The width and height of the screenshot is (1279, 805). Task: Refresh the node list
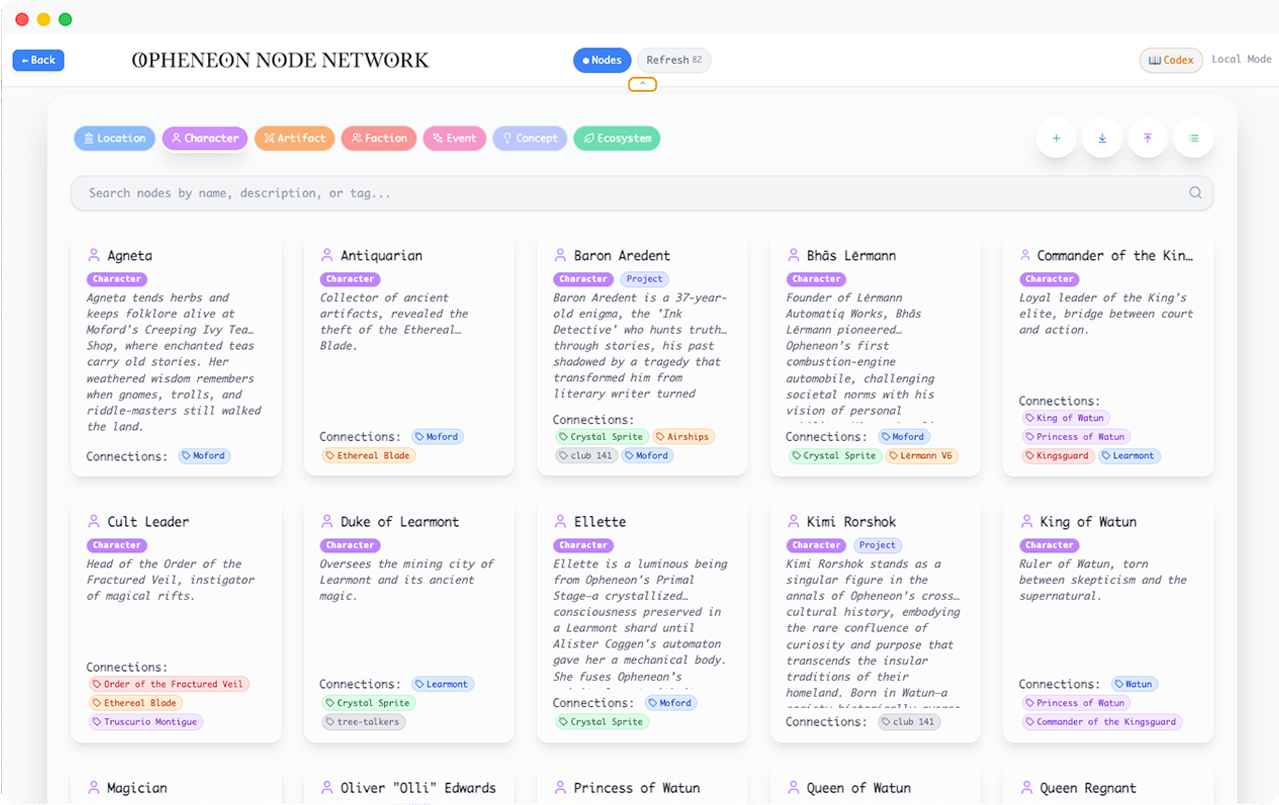pyautogui.click(x=673, y=60)
